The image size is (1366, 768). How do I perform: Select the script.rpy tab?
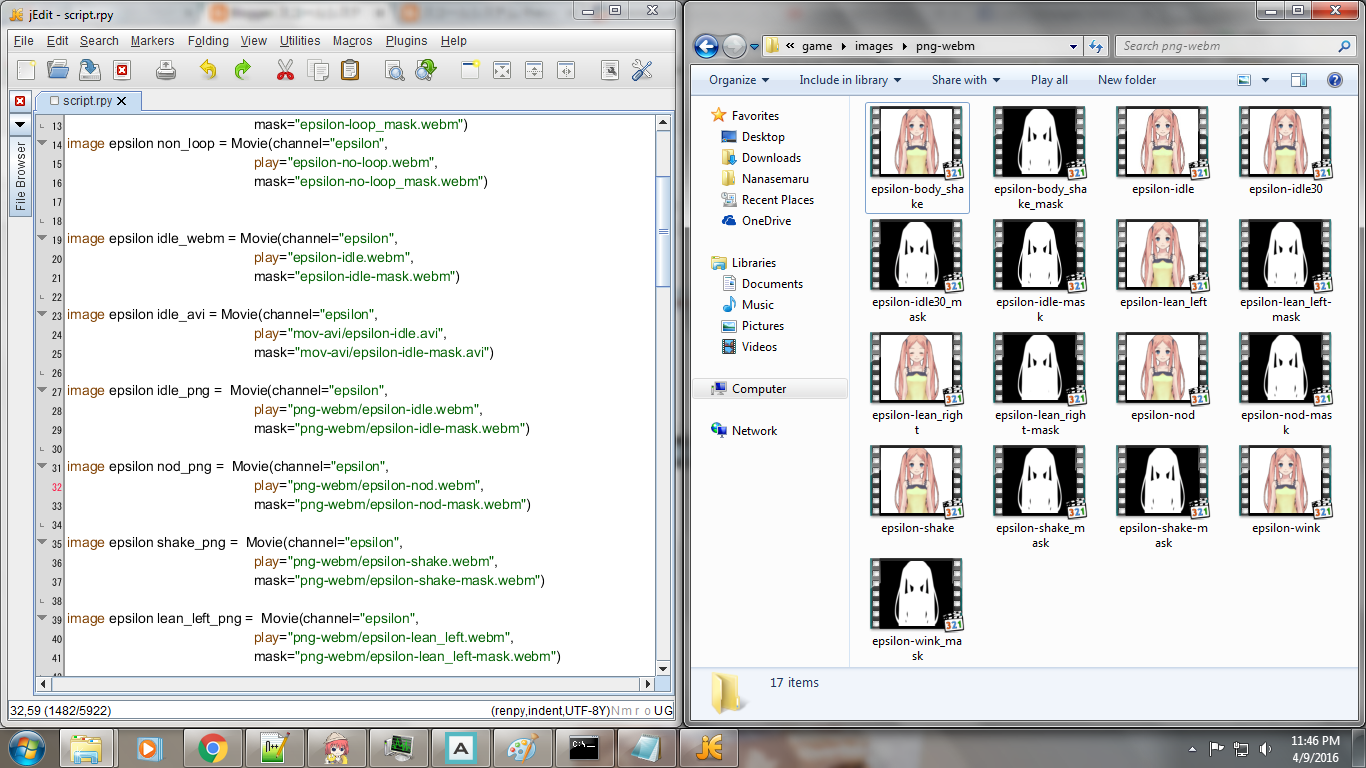(85, 101)
